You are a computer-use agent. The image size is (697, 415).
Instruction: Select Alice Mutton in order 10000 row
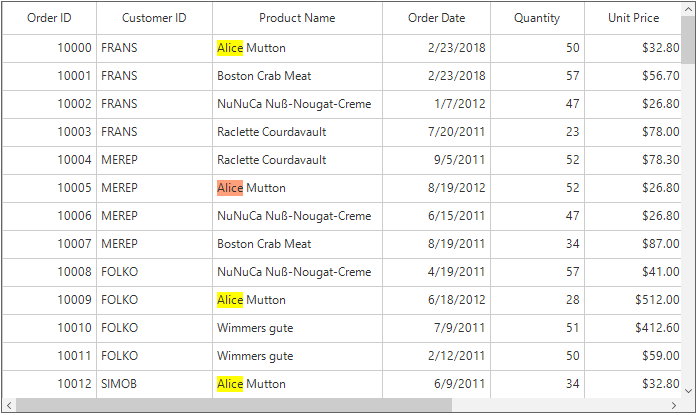(x=297, y=48)
